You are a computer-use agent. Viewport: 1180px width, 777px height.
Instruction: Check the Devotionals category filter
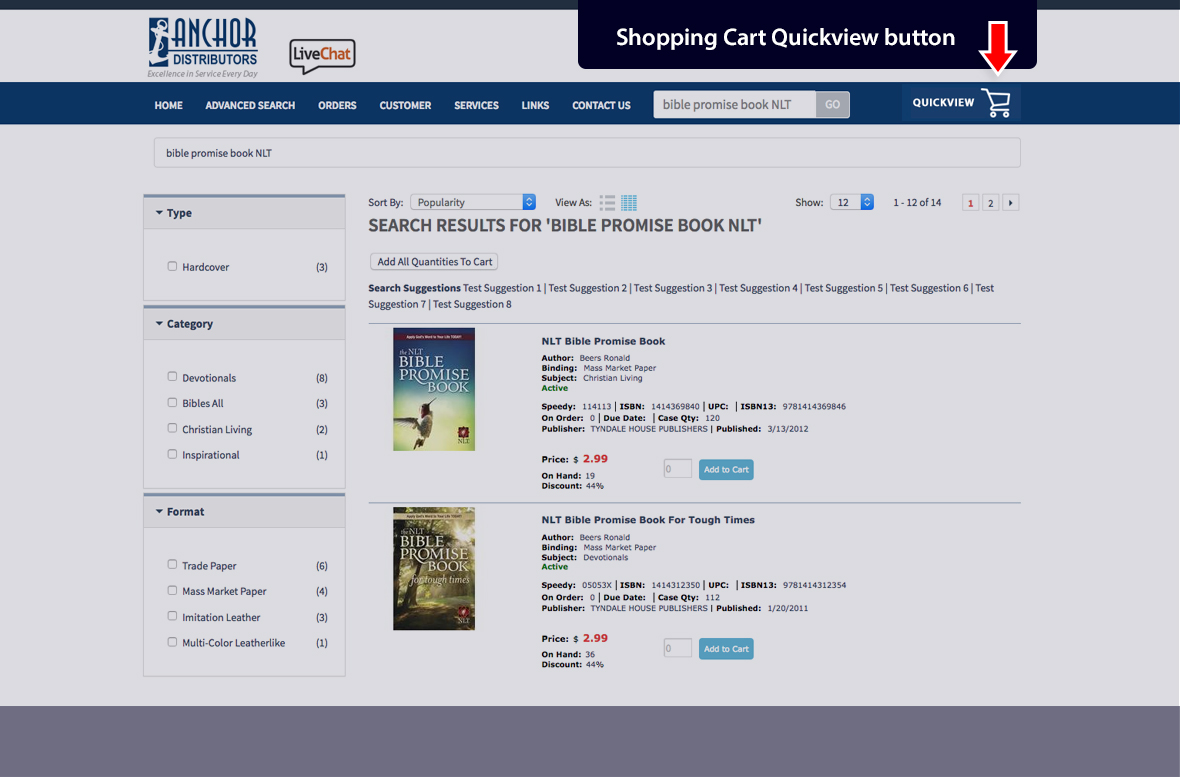click(x=172, y=376)
